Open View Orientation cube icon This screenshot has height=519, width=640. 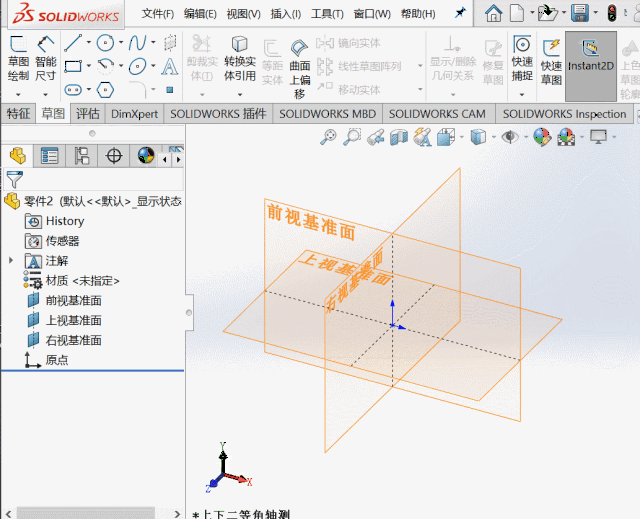(x=446, y=137)
